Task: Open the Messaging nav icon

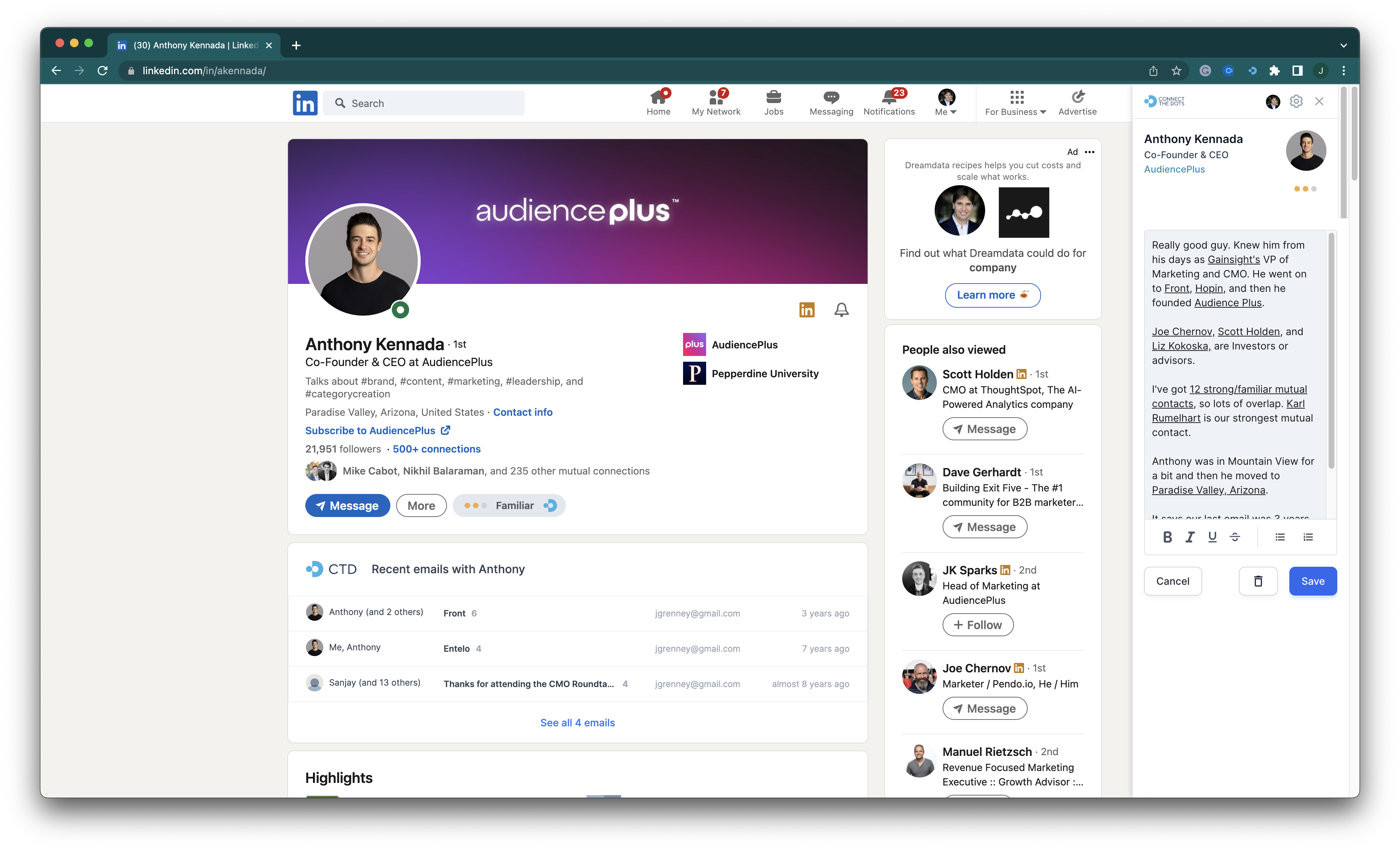Action: (x=831, y=103)
